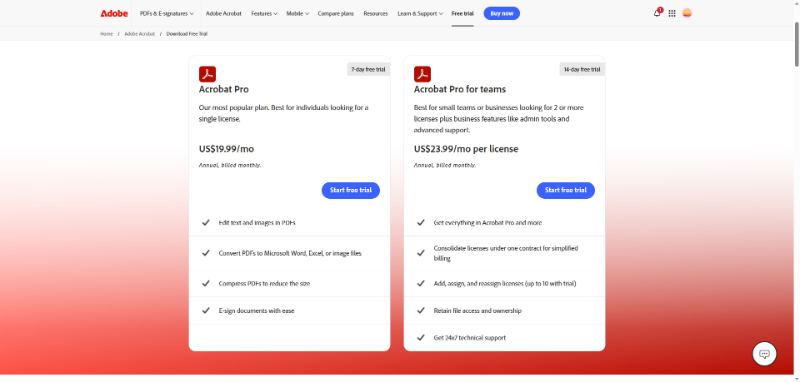
Task: Click the US$23.99/mo per license price
Action: point(466,149)
